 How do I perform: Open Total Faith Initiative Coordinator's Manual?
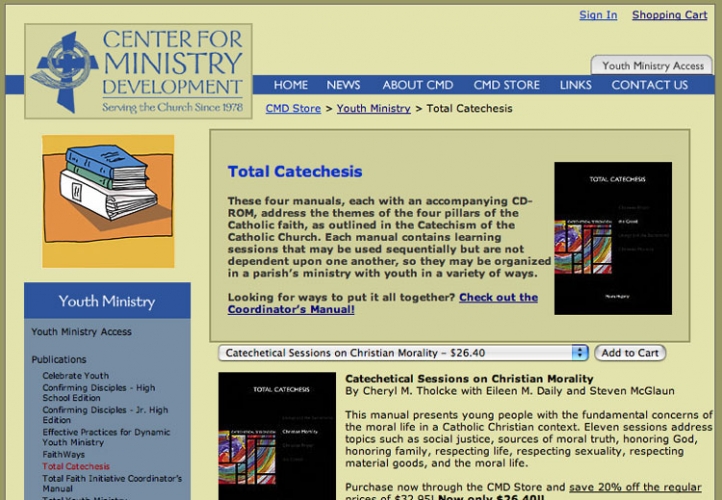[x=112, y=483]
